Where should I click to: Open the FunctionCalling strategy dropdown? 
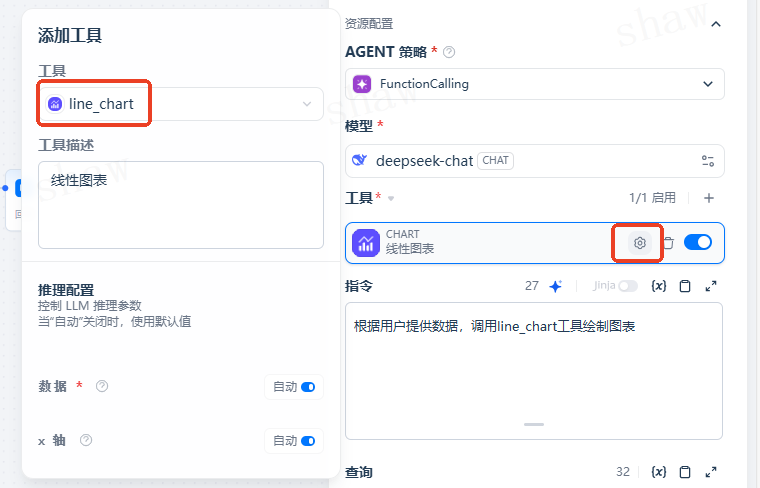point(535,84)
